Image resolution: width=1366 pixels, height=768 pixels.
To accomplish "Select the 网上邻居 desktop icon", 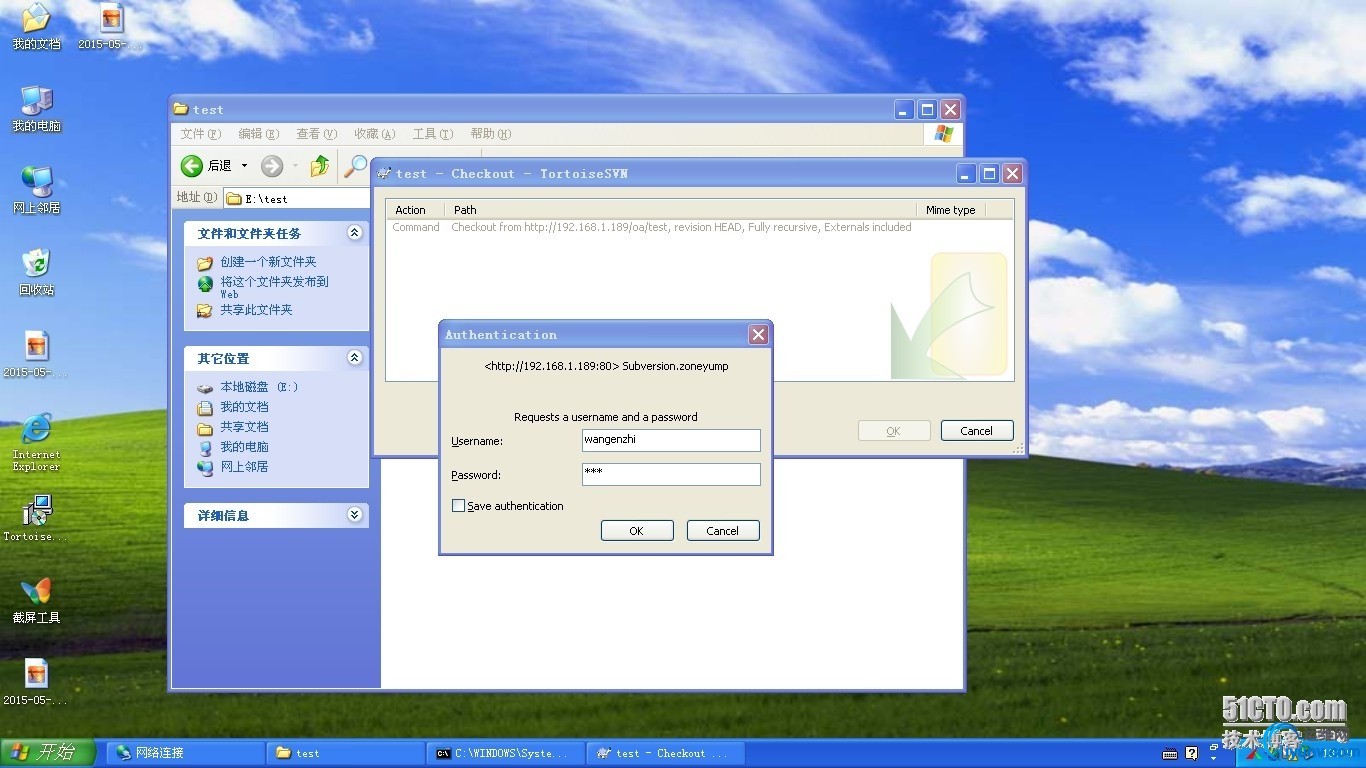I will click(36, 191).
